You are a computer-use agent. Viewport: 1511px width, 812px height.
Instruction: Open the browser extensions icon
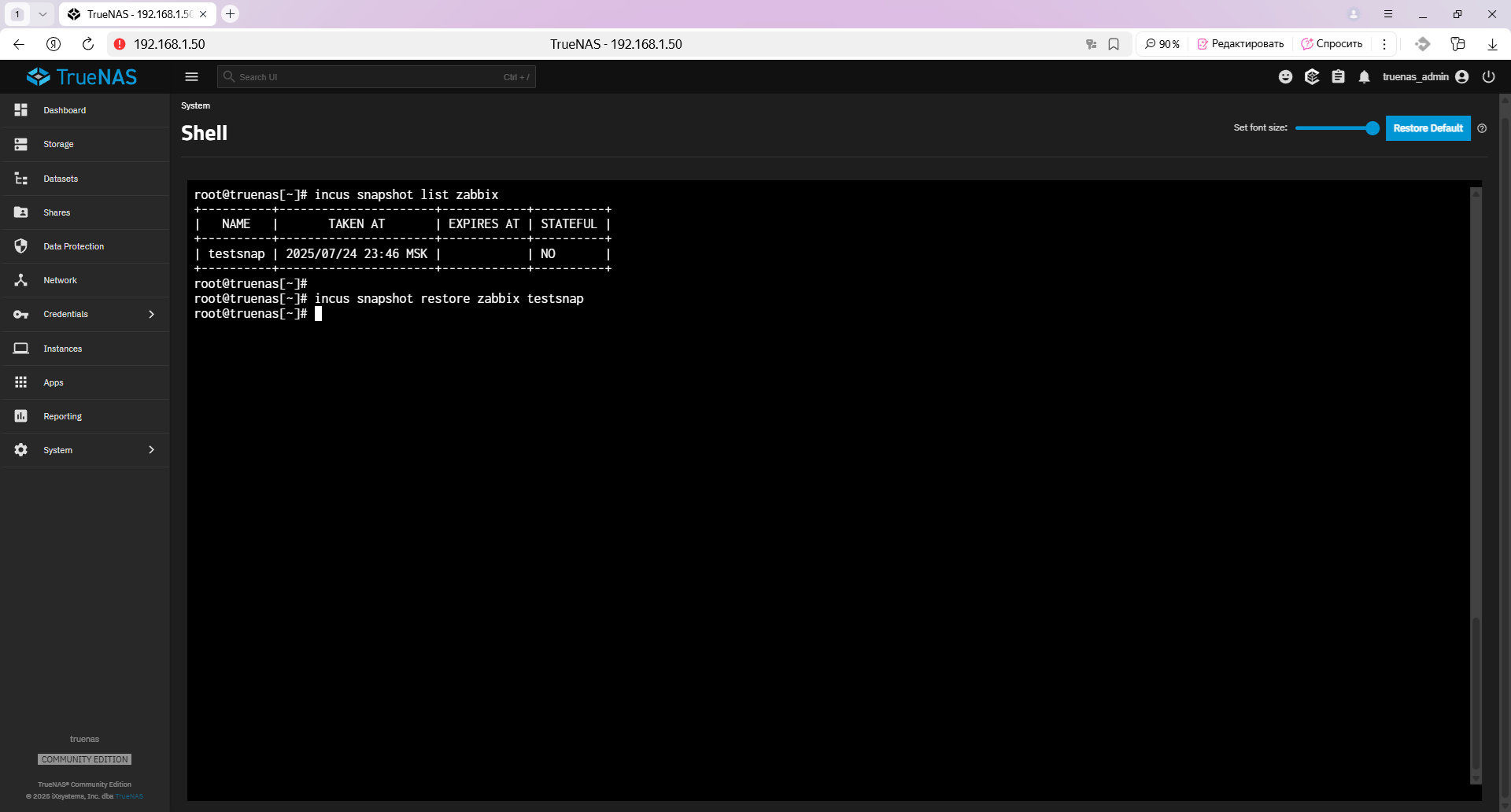coord(1457,44)
